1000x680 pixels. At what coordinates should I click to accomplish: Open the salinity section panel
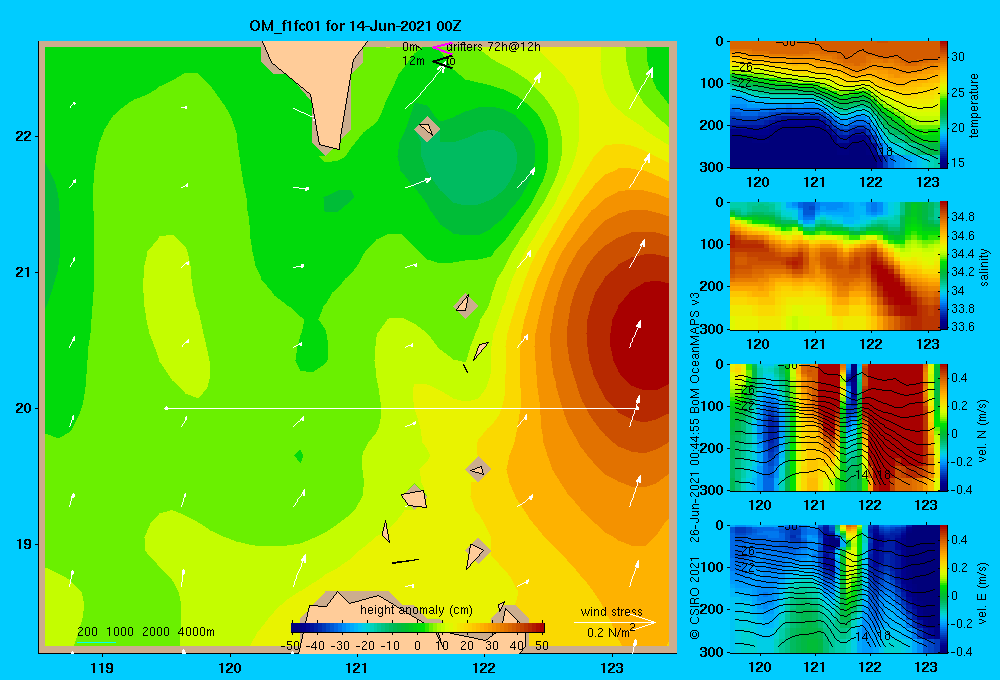pyautogui.click(x=834, y=266)
